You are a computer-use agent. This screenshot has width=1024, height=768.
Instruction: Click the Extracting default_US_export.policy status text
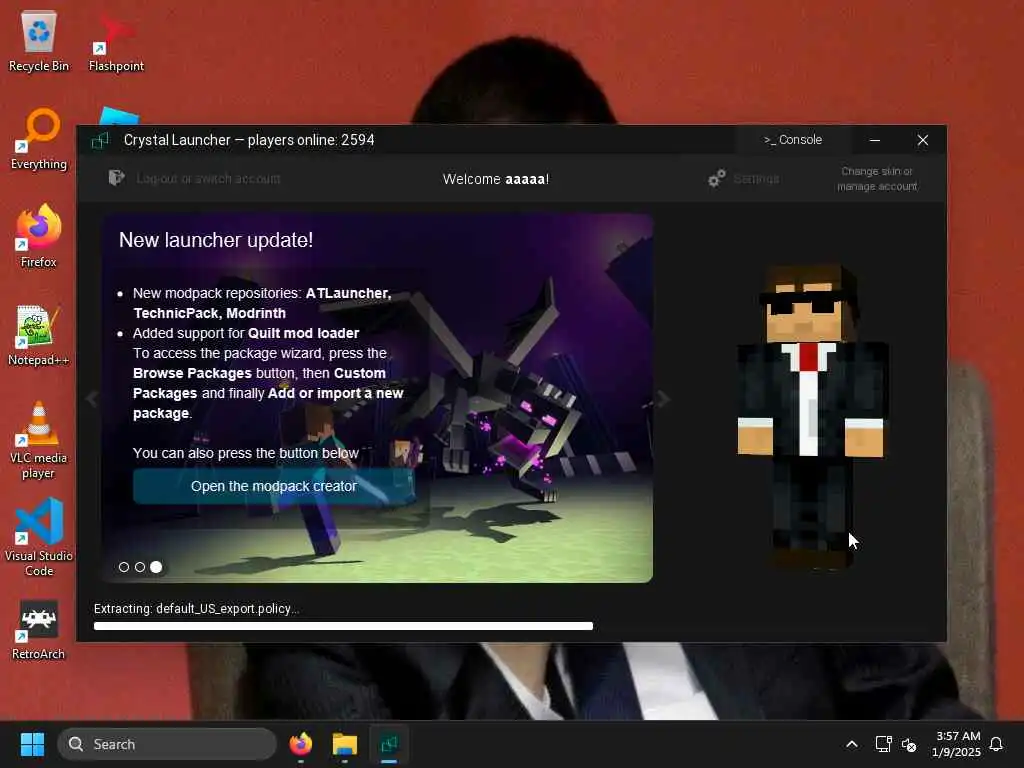pos(196,609)
